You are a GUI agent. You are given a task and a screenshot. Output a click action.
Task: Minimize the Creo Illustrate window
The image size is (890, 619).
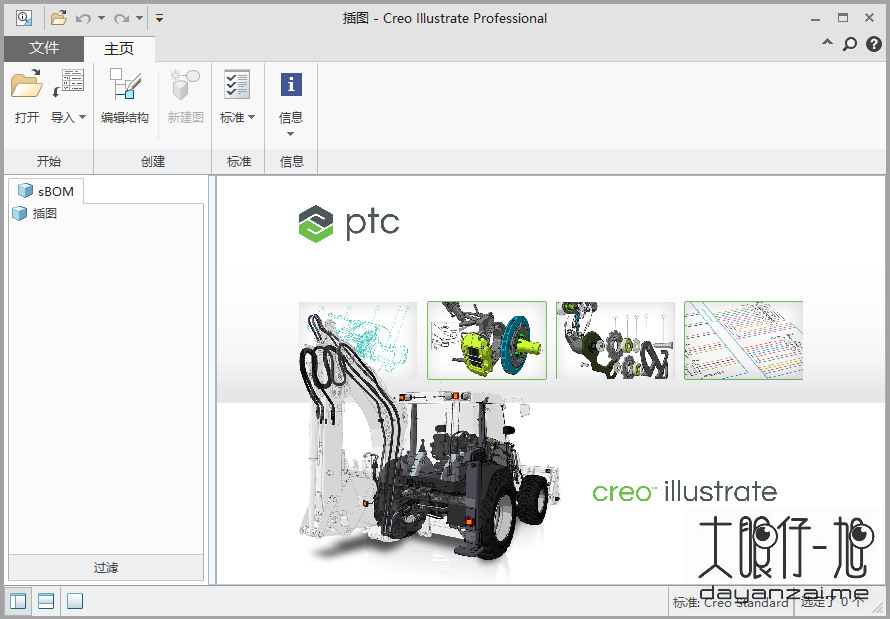tap(816, 18)
